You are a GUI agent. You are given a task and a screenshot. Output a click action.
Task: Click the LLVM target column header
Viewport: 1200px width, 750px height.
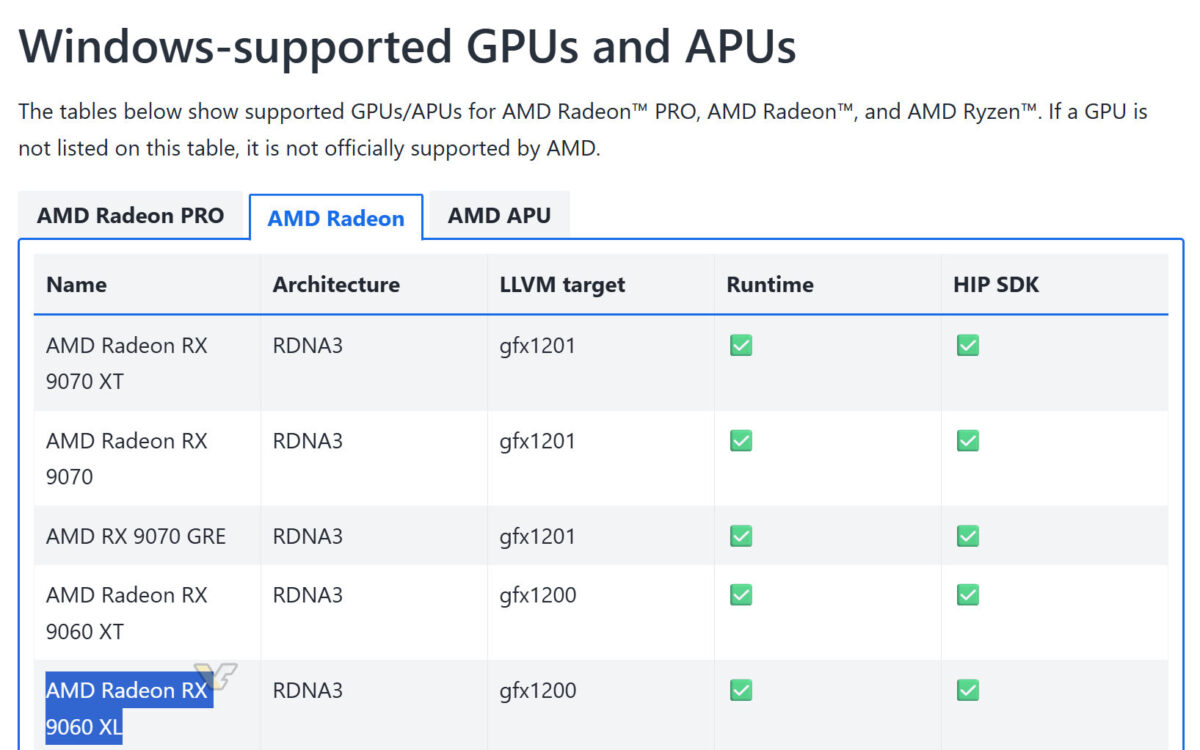coord(562,284)
